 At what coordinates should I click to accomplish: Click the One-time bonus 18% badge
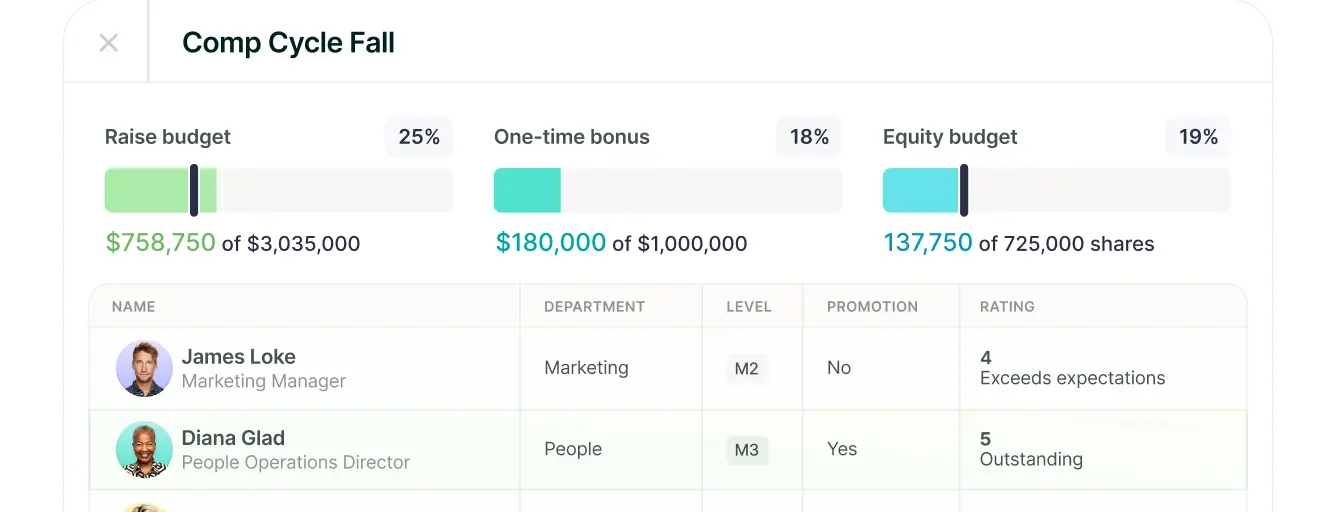click(809, 137)
